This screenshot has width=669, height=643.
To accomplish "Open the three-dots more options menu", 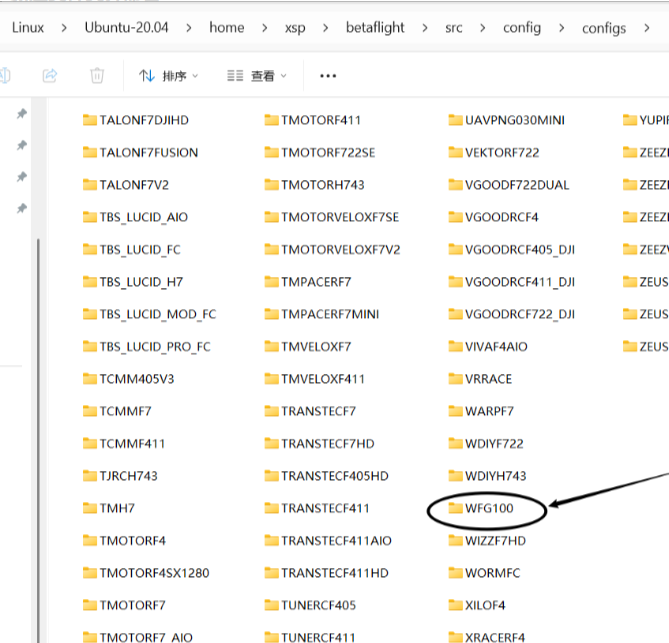I will pyautogui.click(x=328, y=76).
